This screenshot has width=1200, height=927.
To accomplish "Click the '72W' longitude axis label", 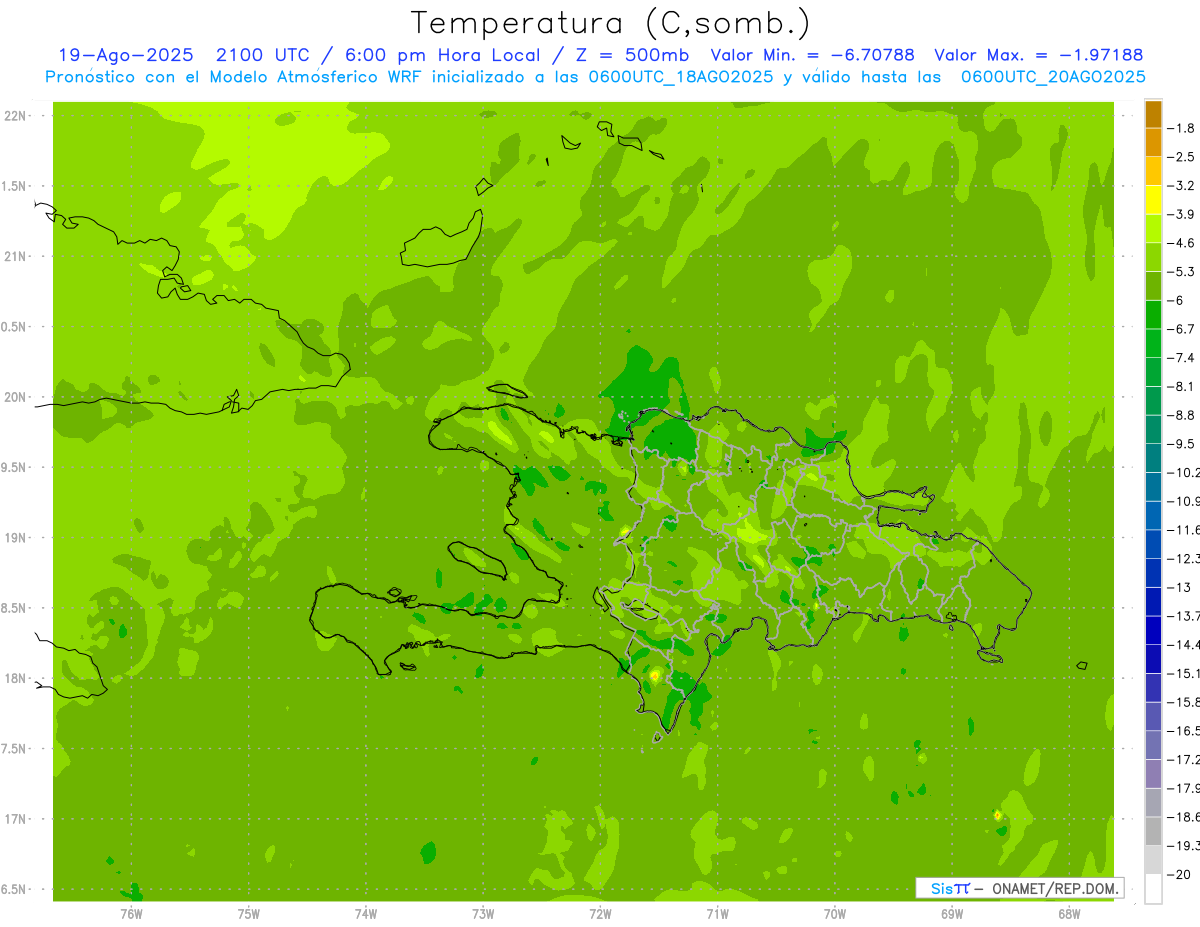I will tap(601, 913).
